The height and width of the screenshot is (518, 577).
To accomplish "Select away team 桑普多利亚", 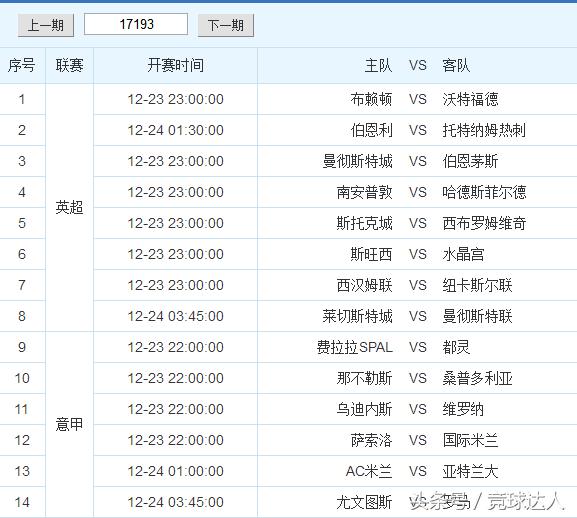I will 477,378.
